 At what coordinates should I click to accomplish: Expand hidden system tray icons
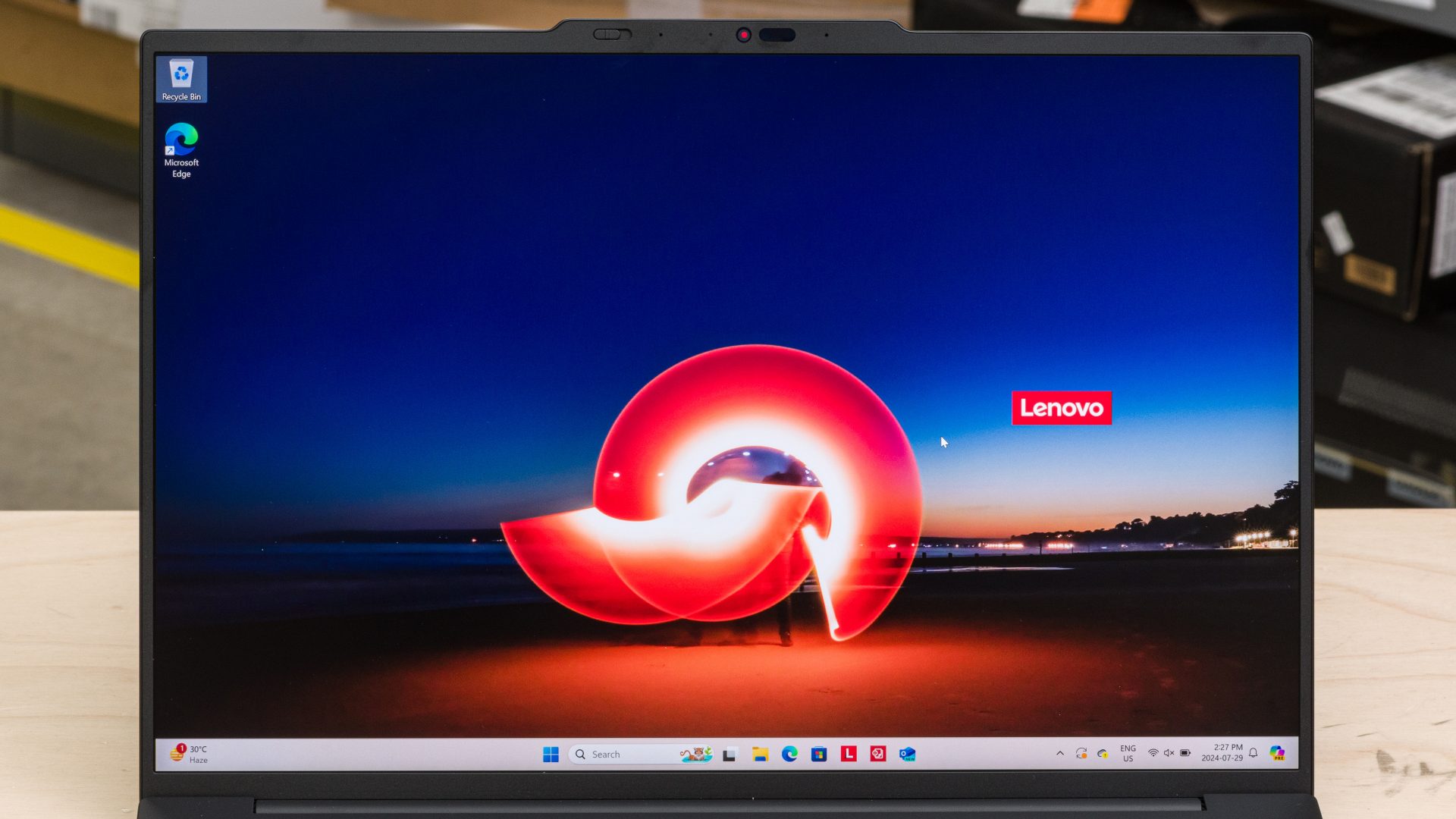(1060, 753)
